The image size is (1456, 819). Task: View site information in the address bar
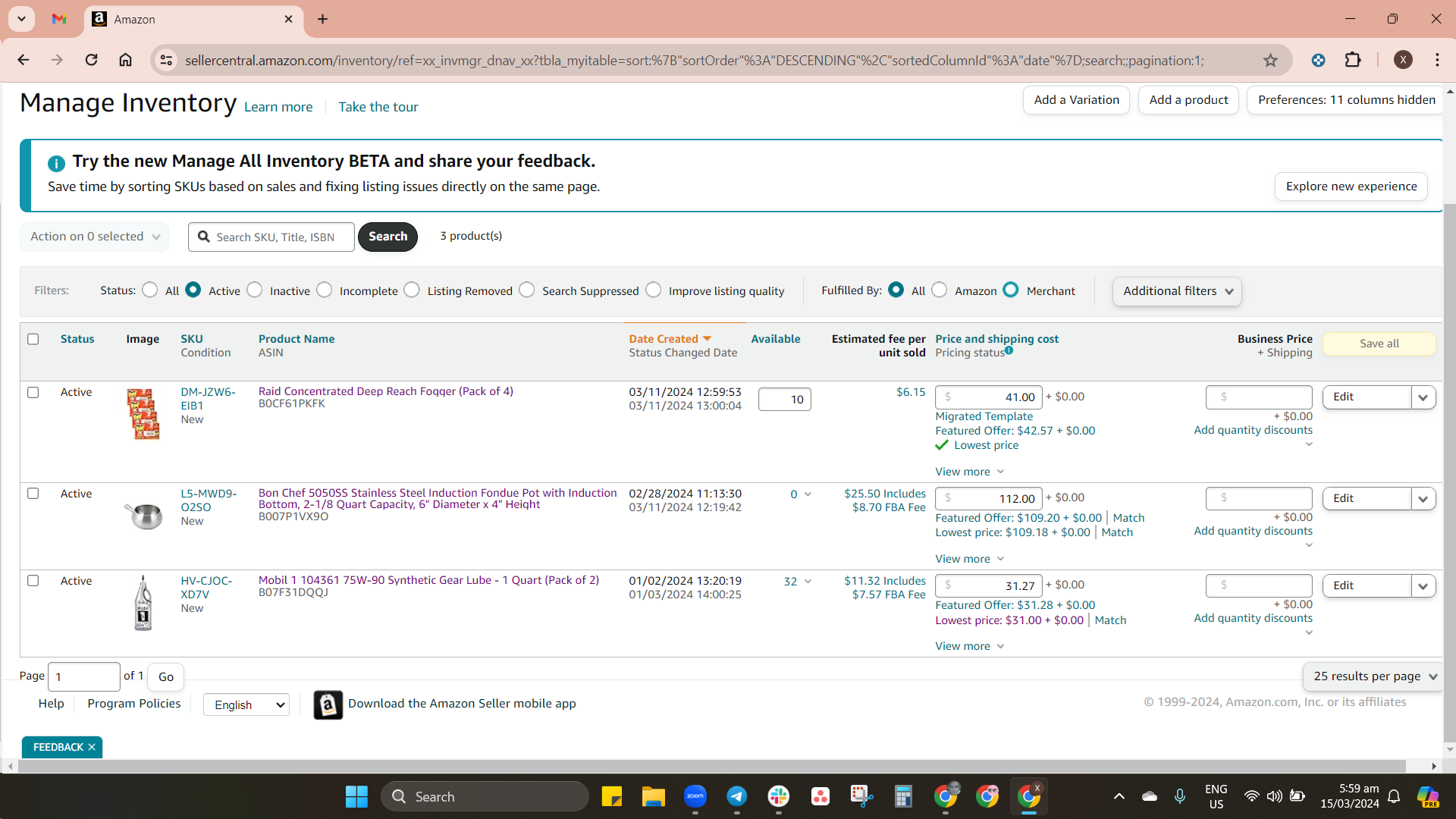point(166,60)
